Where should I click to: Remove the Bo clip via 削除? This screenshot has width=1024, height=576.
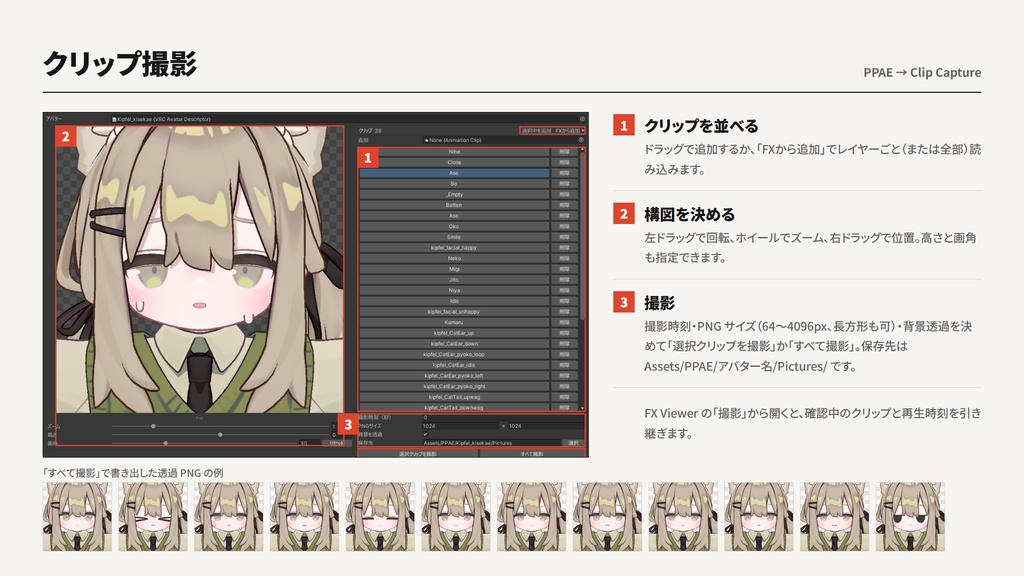tap(564, 184)
